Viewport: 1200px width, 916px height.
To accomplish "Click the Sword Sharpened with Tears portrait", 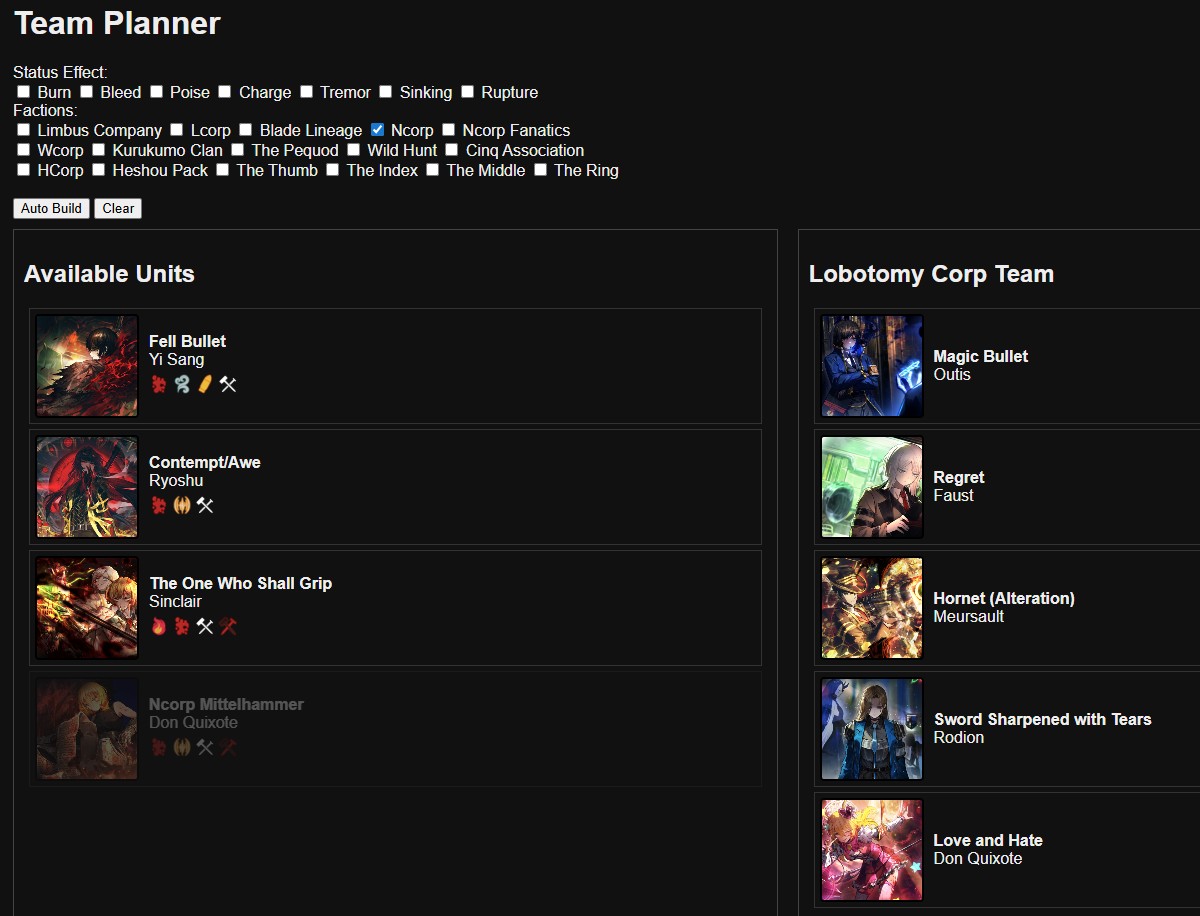I will [x=872, y=729].
